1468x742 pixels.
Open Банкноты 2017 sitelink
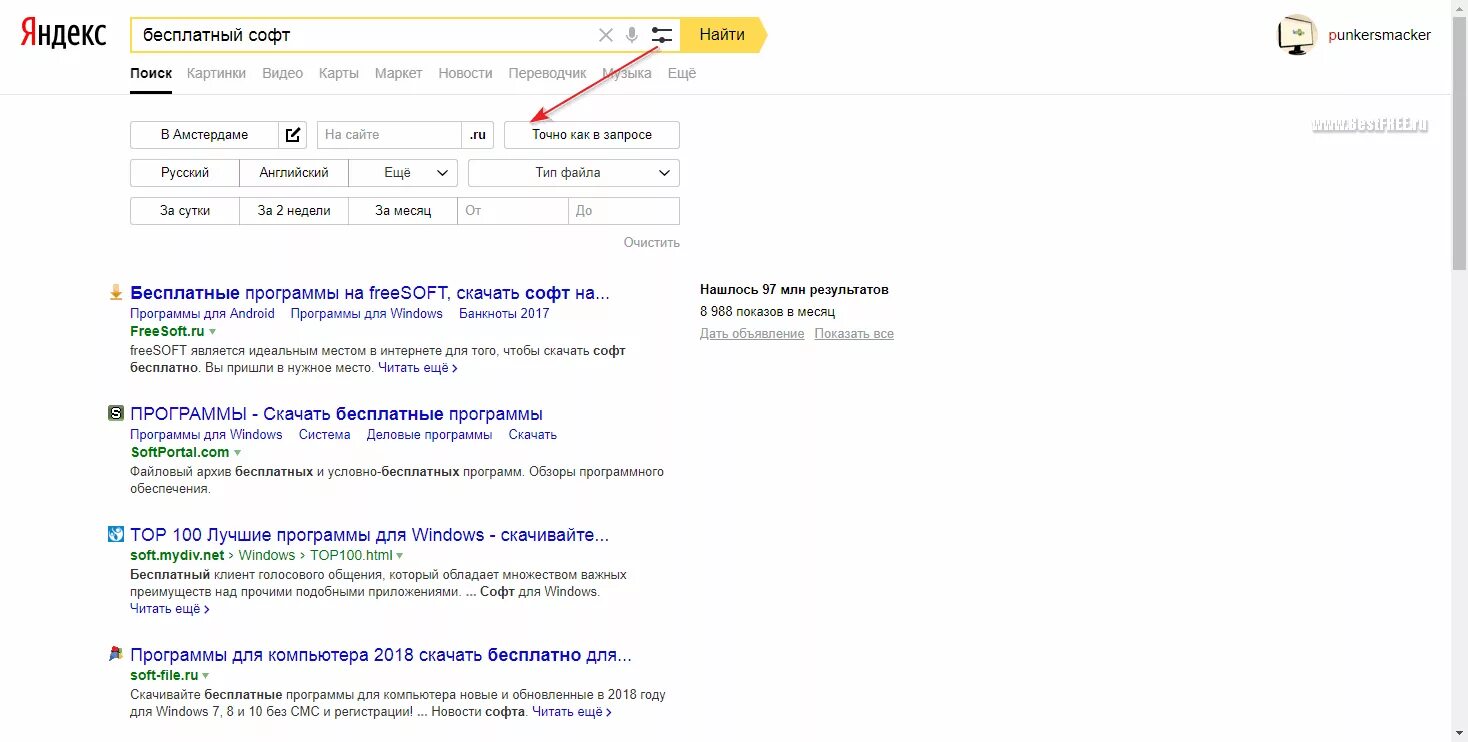coord(504,314)
